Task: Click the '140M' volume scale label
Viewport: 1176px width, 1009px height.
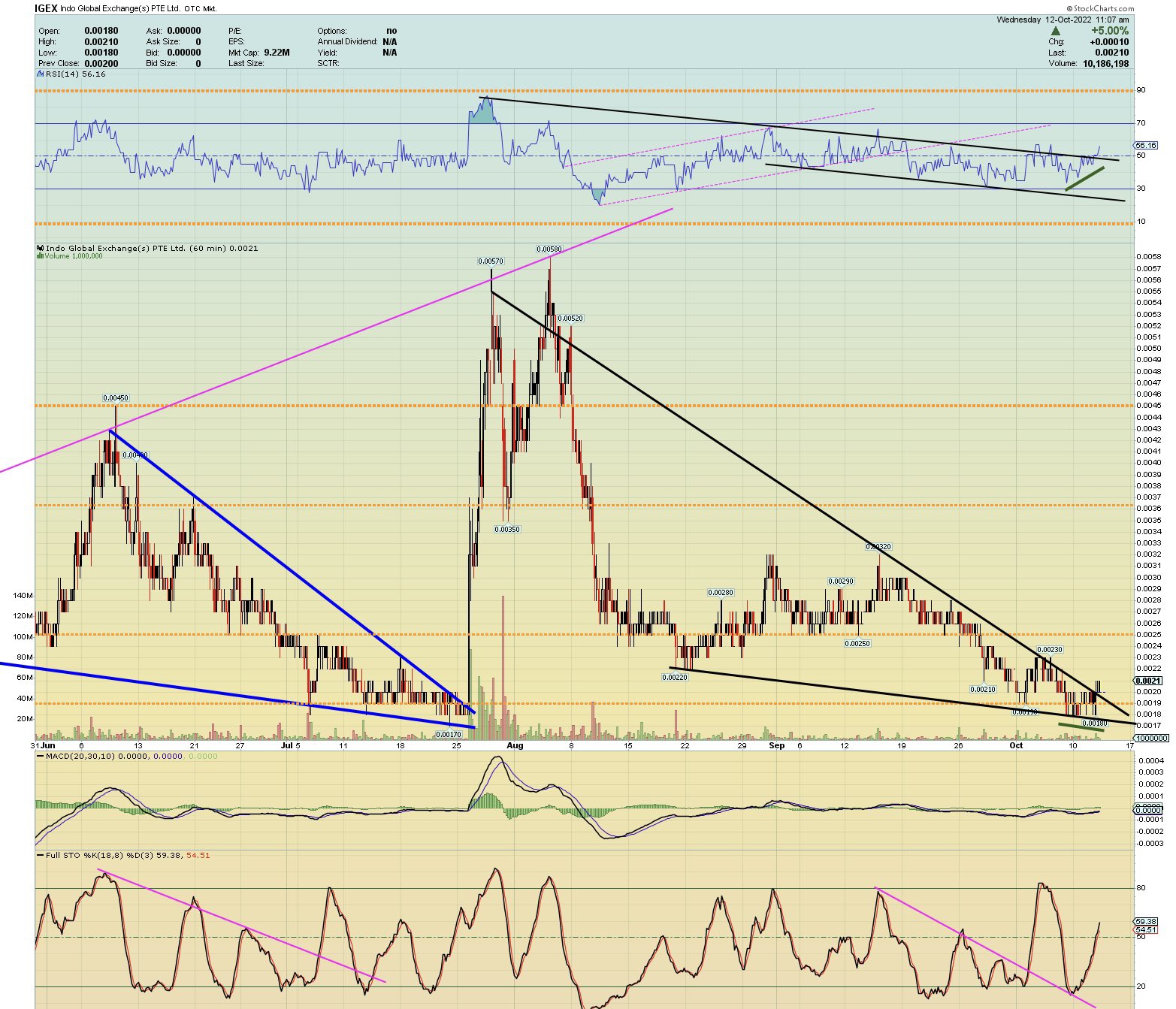Action: tap(23, 595)
